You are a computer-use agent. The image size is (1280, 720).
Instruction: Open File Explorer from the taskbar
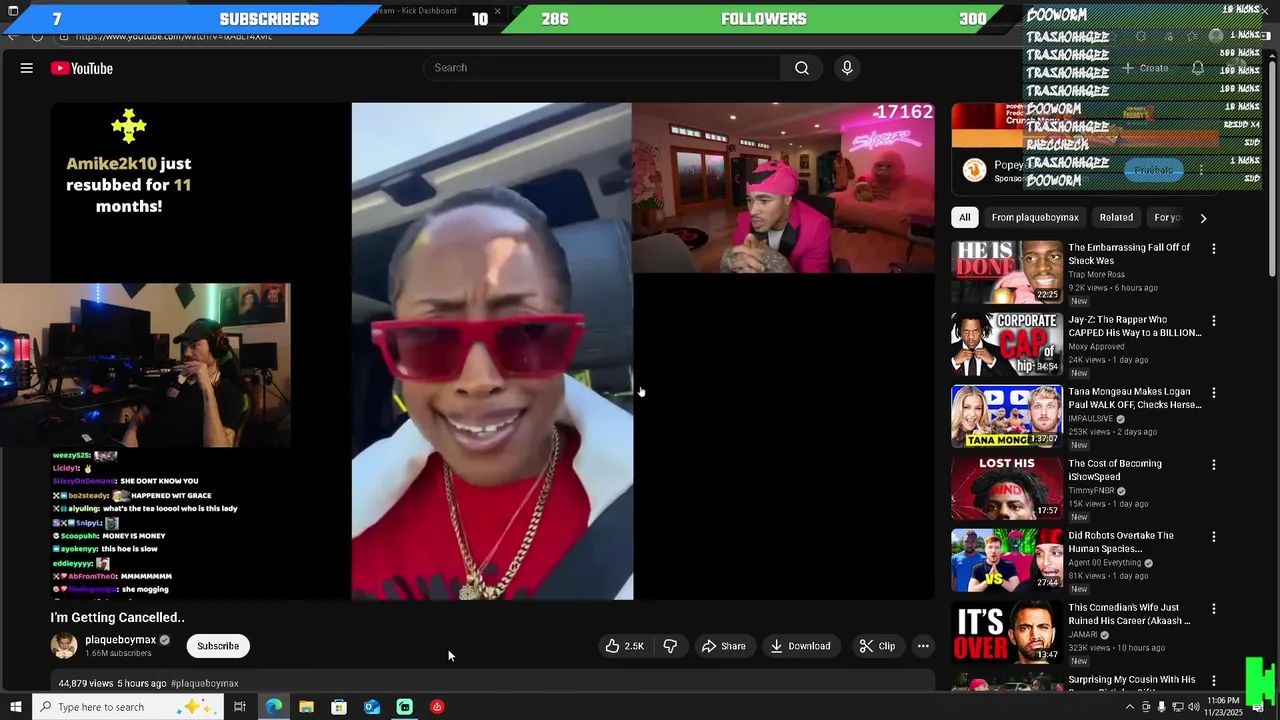click(x=306, y=707)
